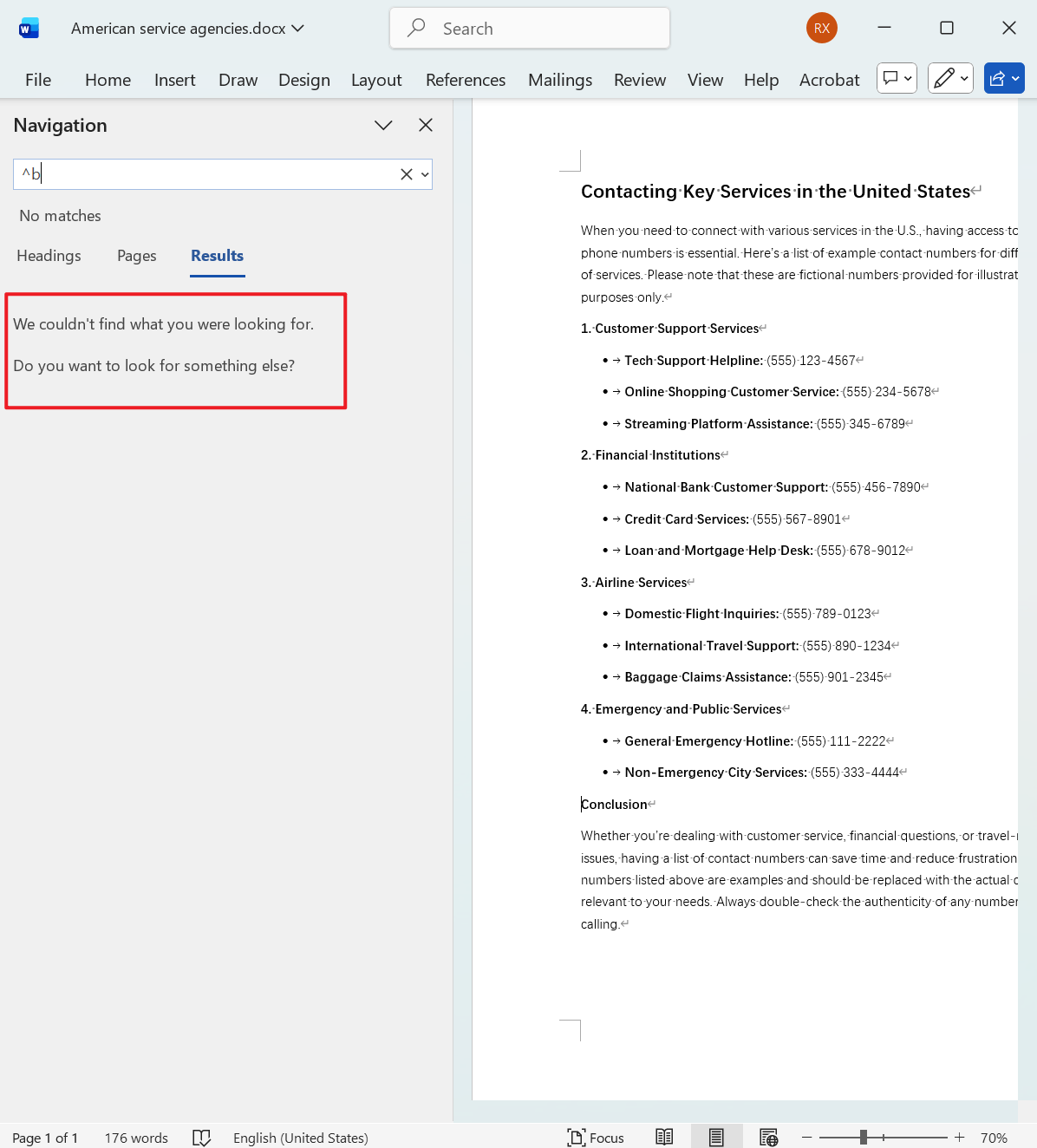Open the Navigation pane task options chevron
Screen dimensions: 1037x1148
pyautogui.click(x=382, y=125)
